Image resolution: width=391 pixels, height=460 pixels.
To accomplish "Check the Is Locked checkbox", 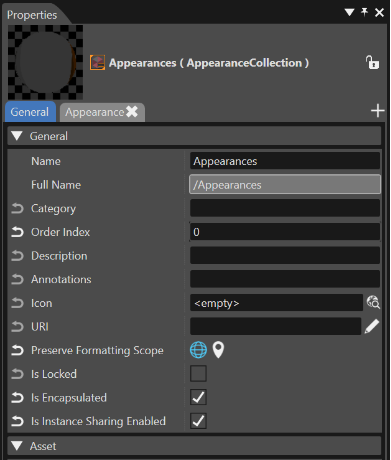I will click(198, 374).
